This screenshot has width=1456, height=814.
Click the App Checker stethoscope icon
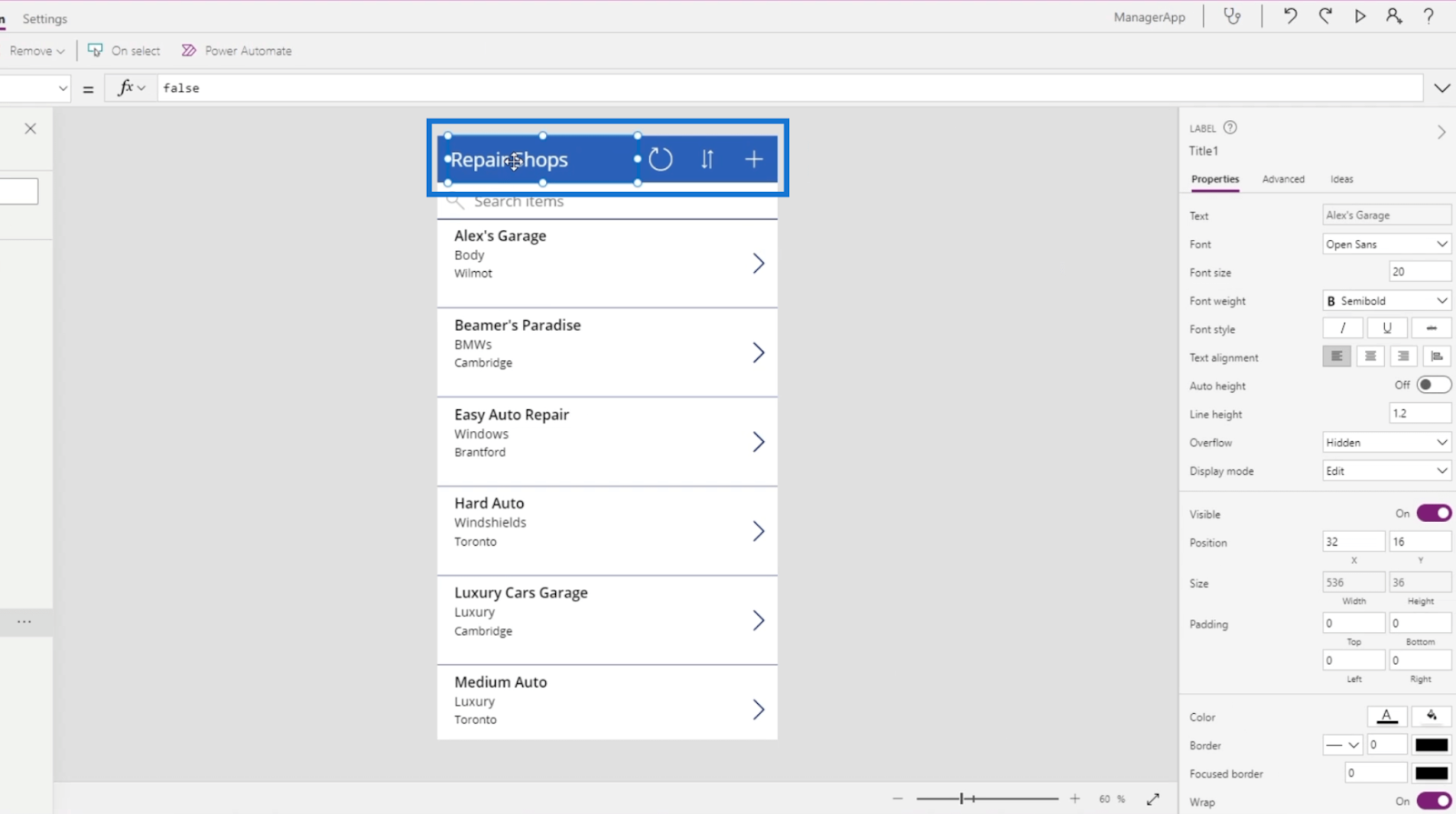[1232, 16]
